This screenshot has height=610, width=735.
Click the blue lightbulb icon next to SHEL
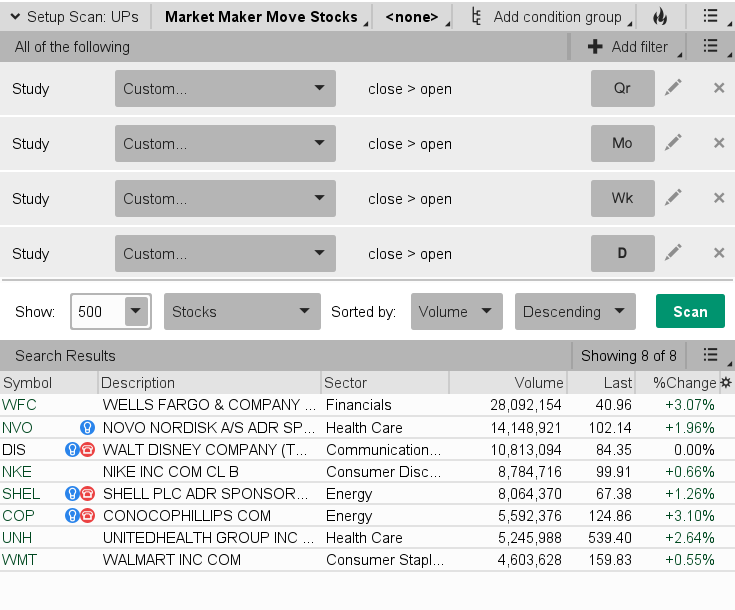[x=72, y=493]
